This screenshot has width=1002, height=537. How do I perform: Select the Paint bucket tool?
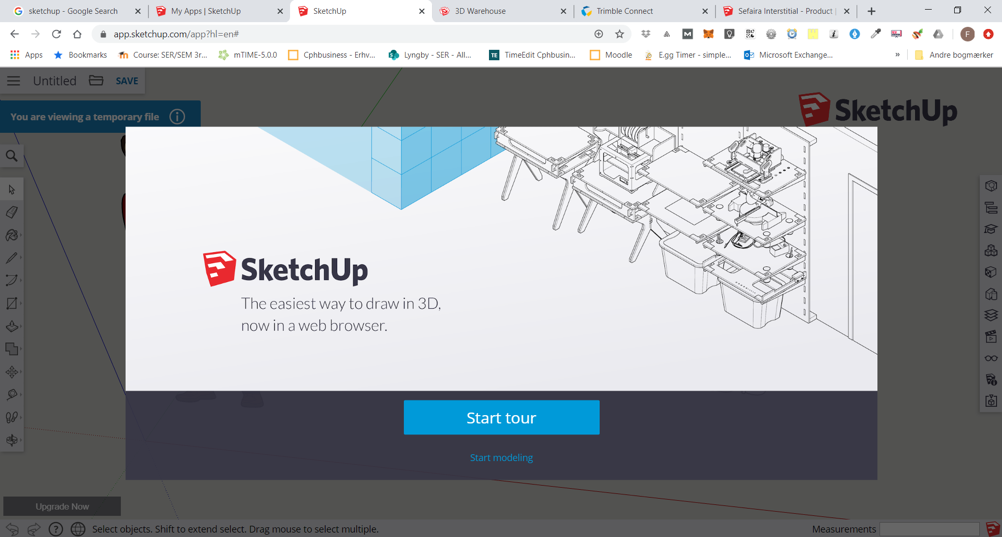tap(12, 235)
